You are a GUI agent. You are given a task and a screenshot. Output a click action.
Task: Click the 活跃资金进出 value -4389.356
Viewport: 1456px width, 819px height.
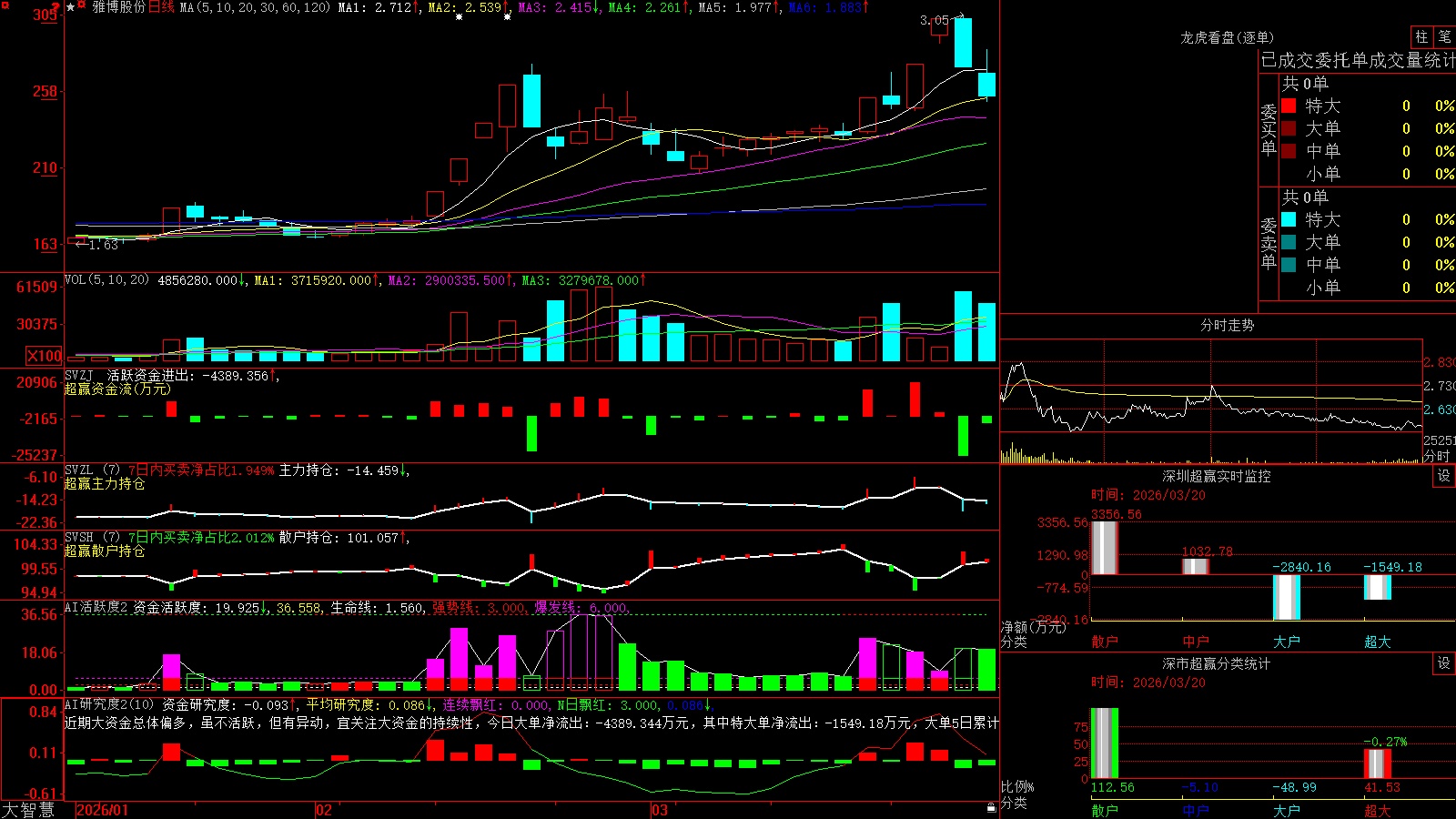click(x=235, y=375)
